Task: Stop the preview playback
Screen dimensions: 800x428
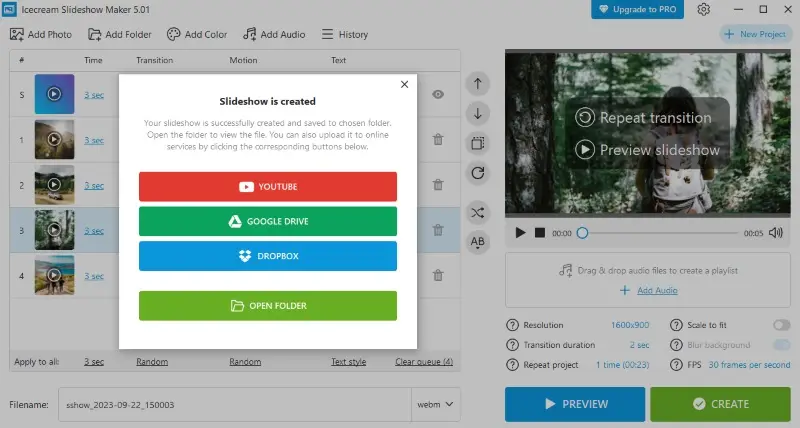Action: point(539,233)
